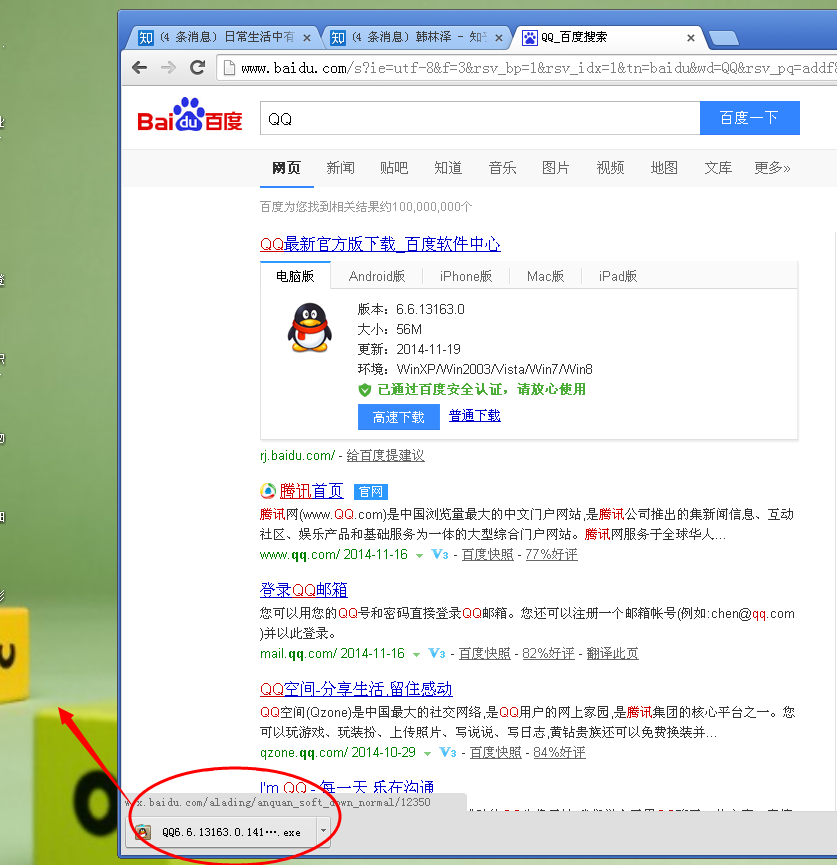Screen dimensions: 837x865
Task: Go forward with the browser forward arrow
Action: point(168,68)
